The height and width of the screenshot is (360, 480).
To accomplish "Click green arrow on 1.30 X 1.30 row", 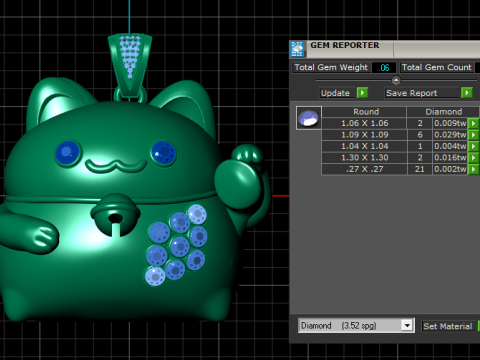I will tap(473, 158).
